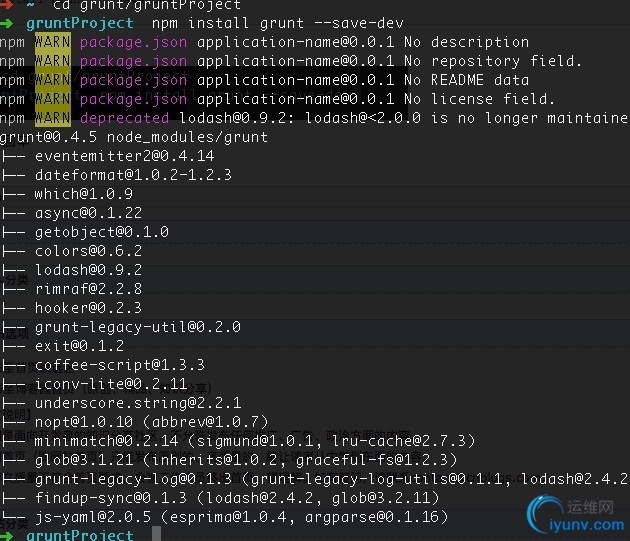Click iconv-lite@0.2.11 entry

(x=111, y=384)
